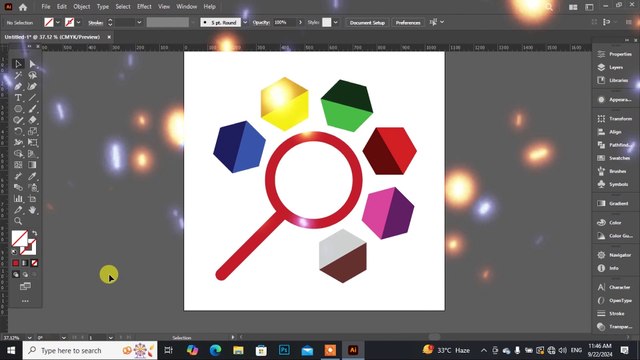The image size is (640, 360).
Task: Open the Stroke color dropdown
Action: pyautogui.click(x=78, y=22)
